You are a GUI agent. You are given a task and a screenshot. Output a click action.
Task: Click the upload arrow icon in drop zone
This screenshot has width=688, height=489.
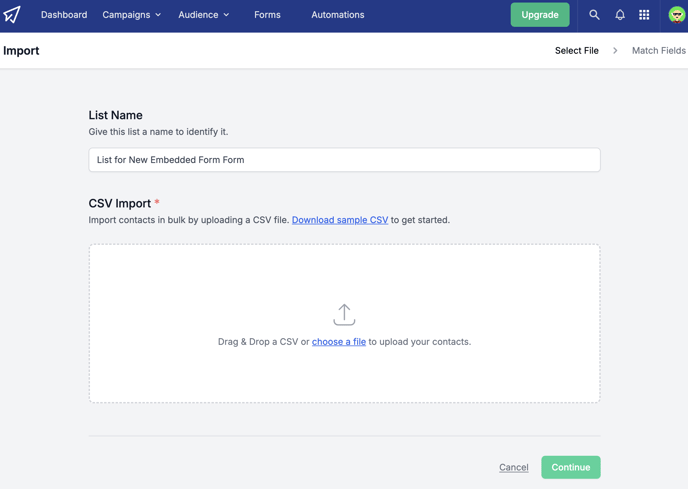[344, 315]
